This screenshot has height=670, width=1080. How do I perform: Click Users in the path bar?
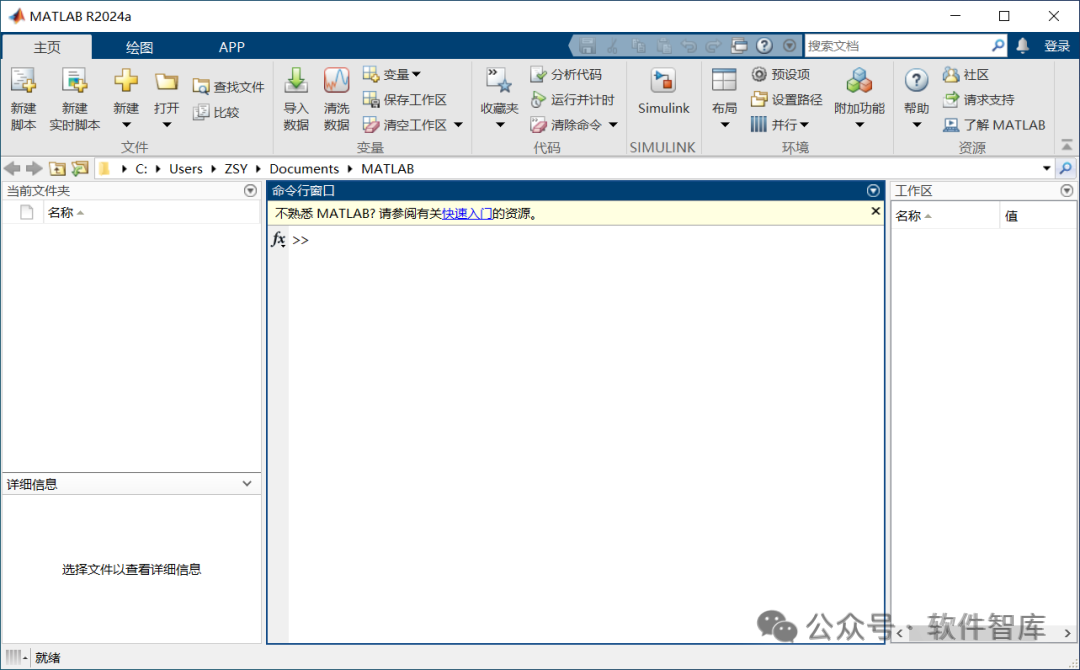click(x=186, y=169)
